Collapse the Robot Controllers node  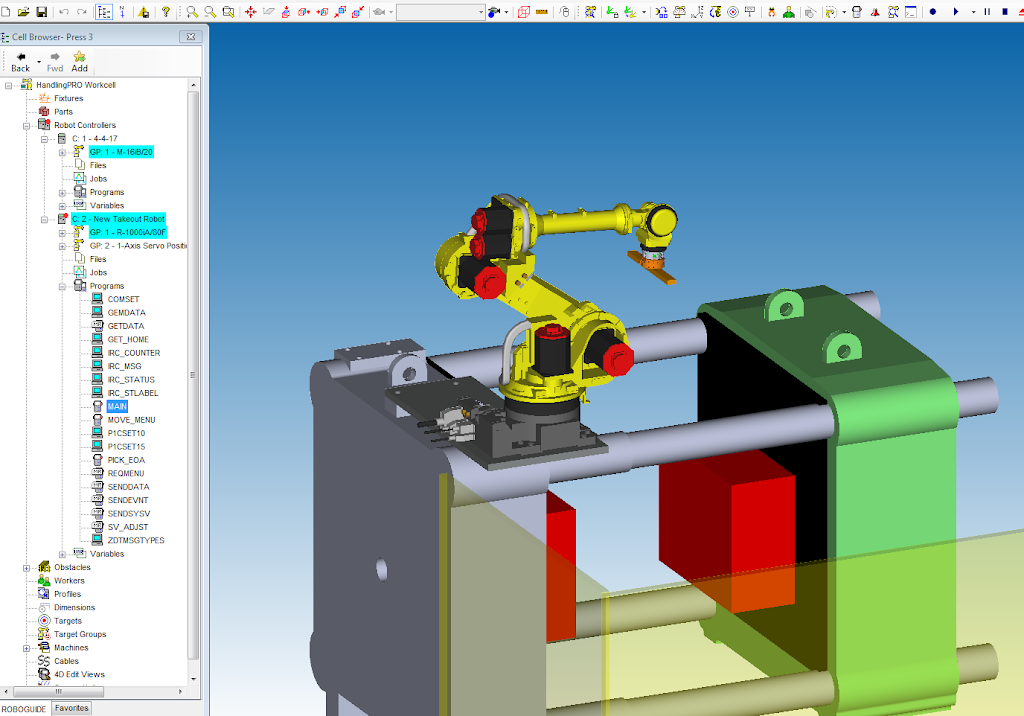(x=27, y=125)
